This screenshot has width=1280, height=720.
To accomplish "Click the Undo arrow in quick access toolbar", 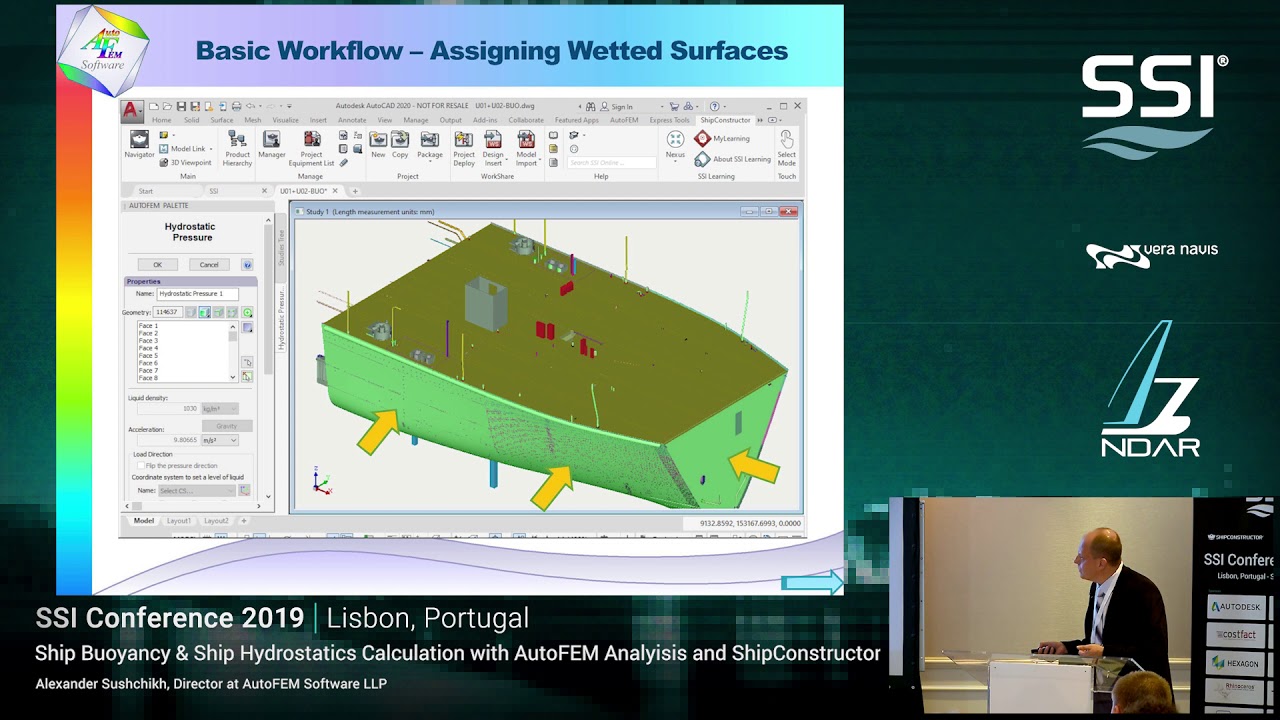I will click(x=250, y=106).
